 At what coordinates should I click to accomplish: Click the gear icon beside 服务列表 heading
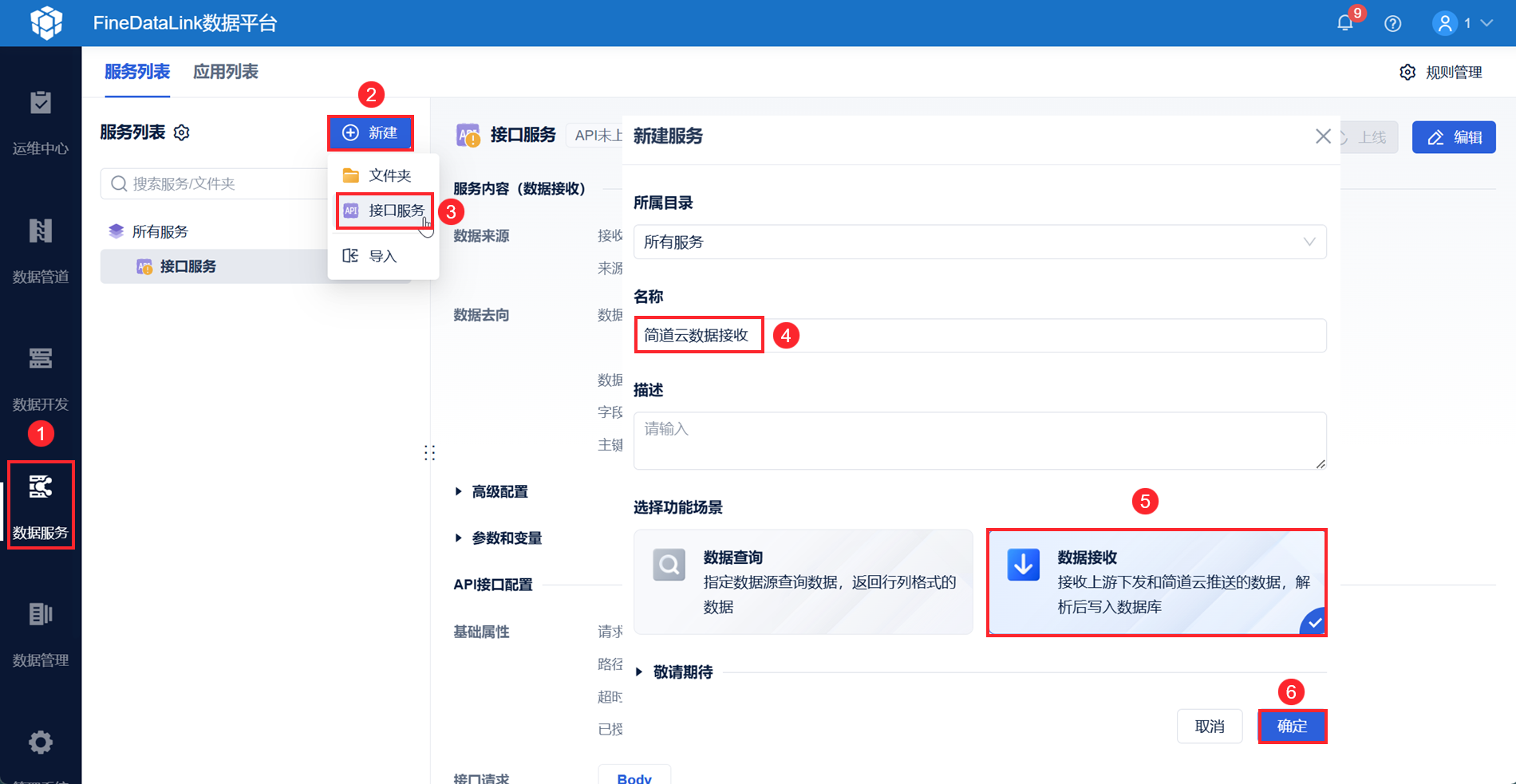pos(182,132)
